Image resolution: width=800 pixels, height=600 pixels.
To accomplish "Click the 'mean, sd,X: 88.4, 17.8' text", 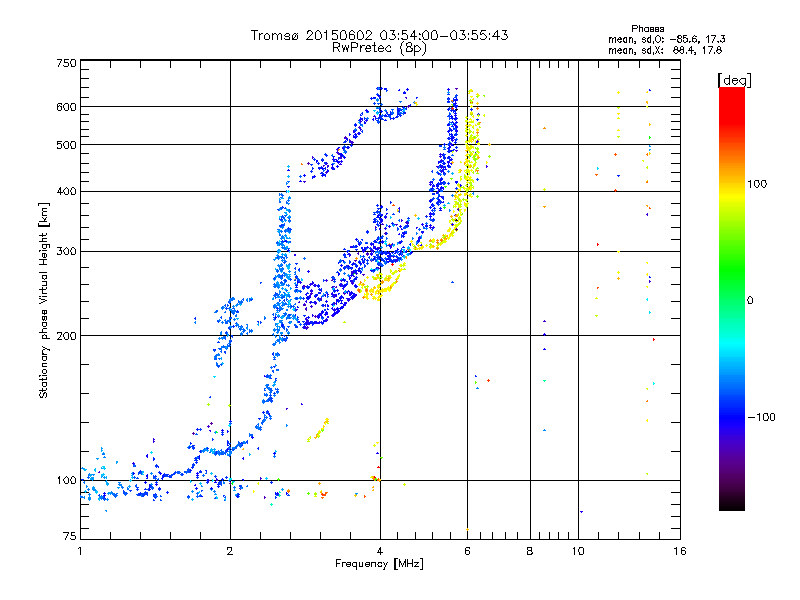I will pyautogui.click(x=665, y=51).
